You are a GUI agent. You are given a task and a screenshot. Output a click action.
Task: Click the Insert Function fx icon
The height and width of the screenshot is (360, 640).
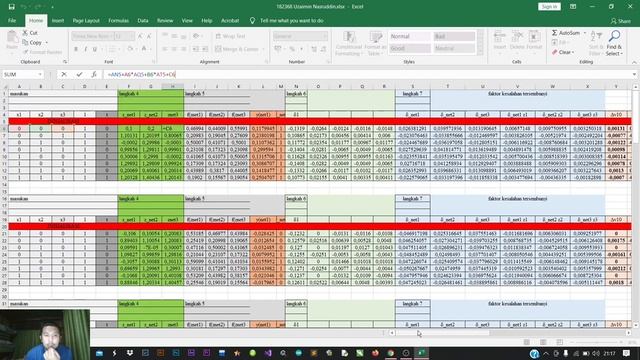click(x=94, y=74)
